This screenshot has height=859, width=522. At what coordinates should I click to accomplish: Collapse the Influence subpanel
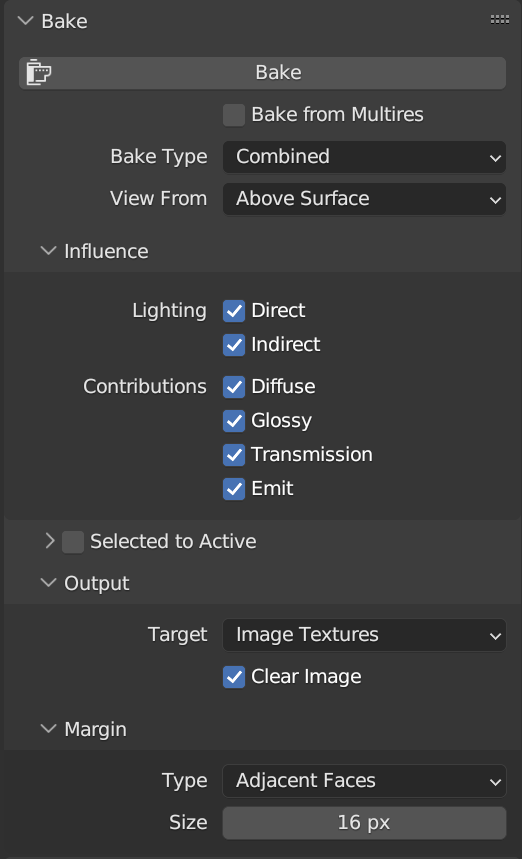(x=49, y=251)
